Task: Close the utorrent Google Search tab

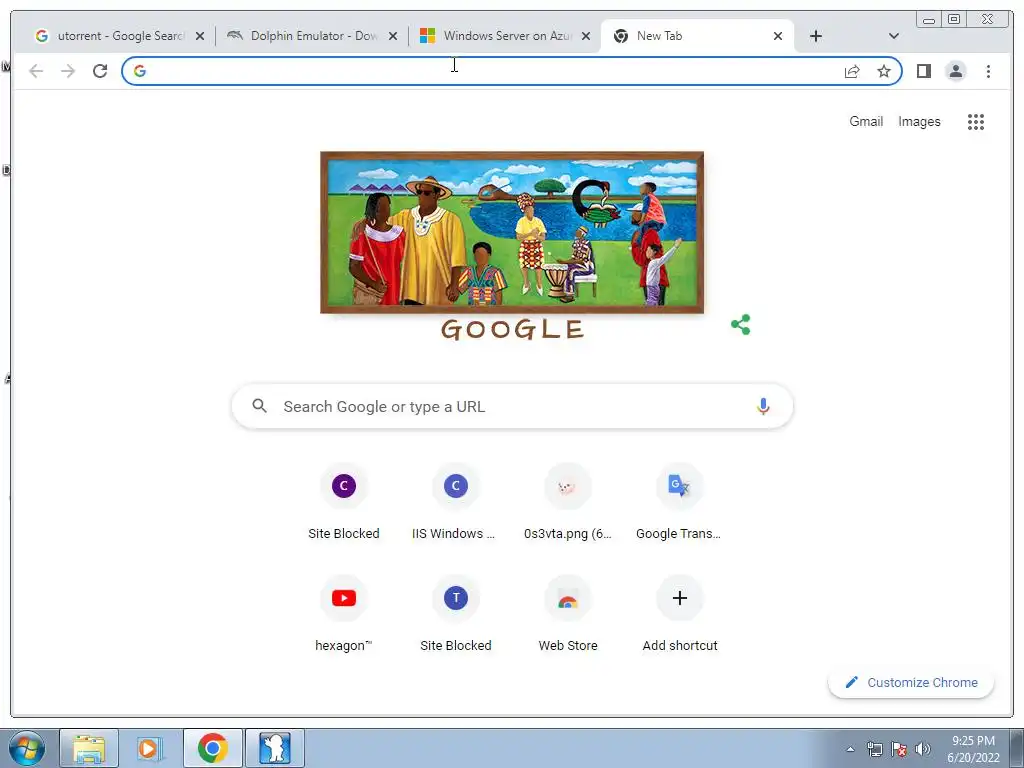Action: point(200,36)
